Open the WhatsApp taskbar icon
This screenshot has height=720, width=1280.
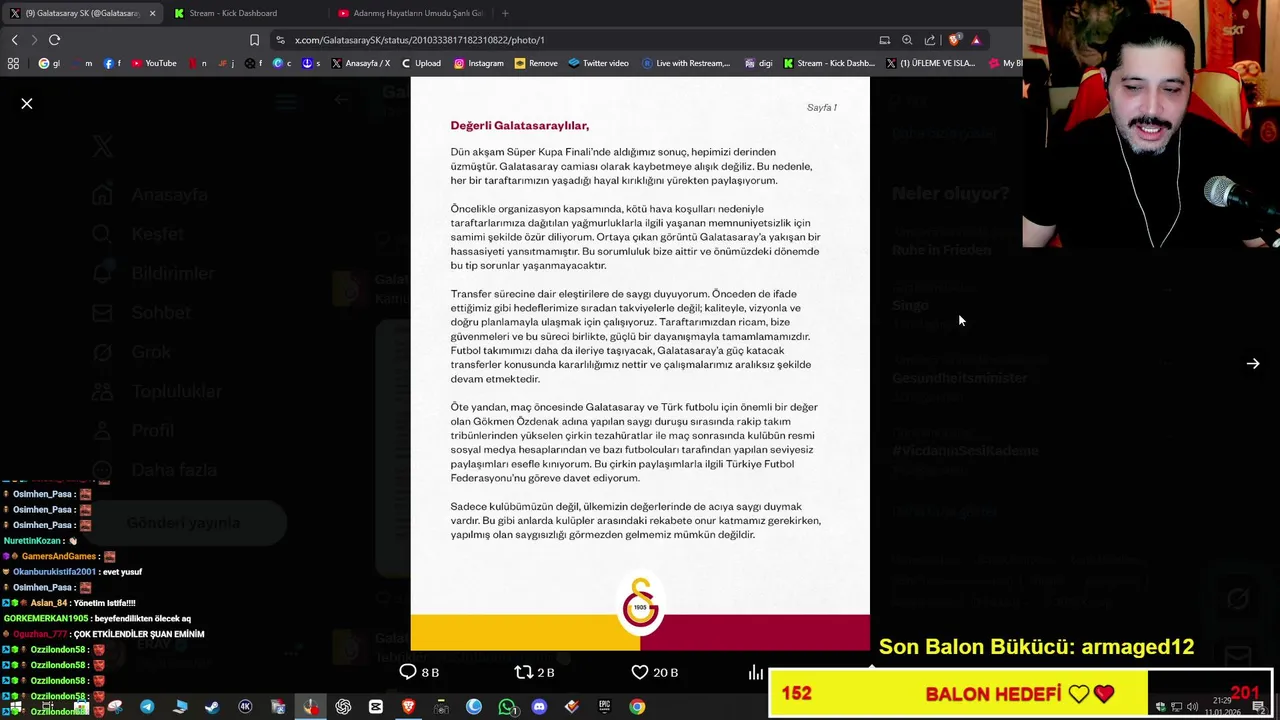(x=507, y=707)
